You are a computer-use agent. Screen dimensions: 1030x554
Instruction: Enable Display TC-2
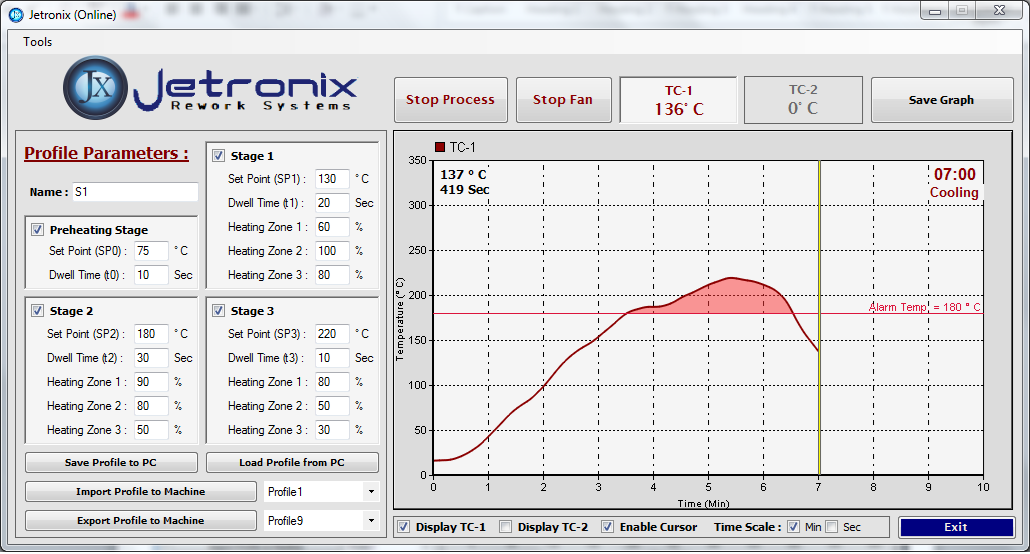click(x=505, y=527)
